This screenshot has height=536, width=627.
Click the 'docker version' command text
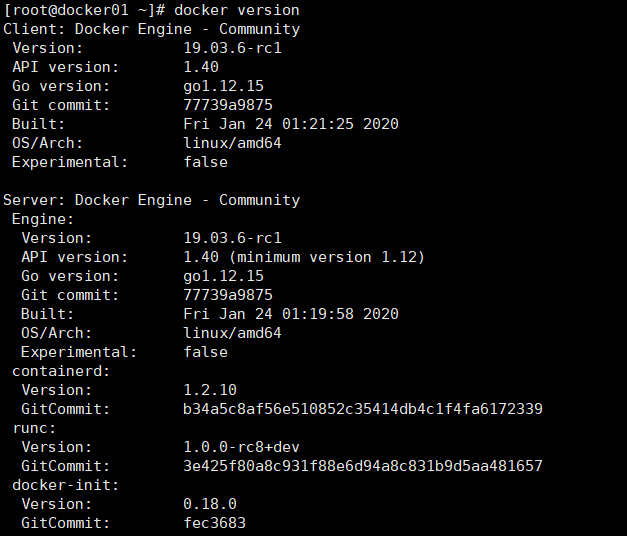pyautogui.click(x=237, y=10)
